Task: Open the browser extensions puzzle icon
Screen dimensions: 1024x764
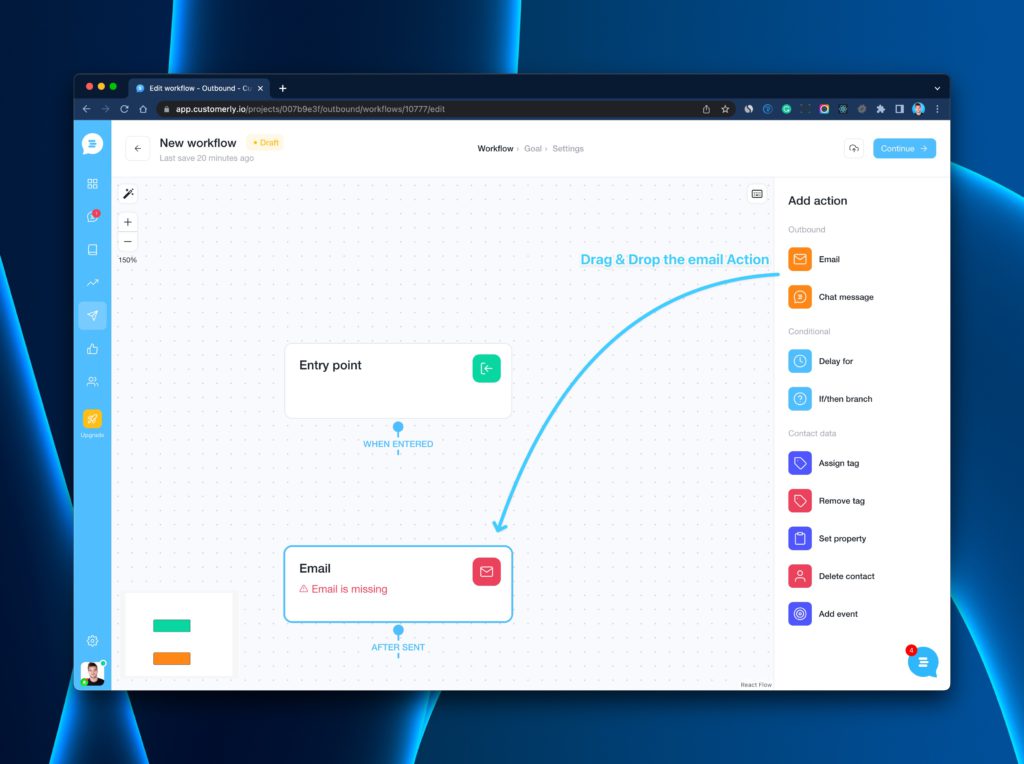Action: [880, 109]
